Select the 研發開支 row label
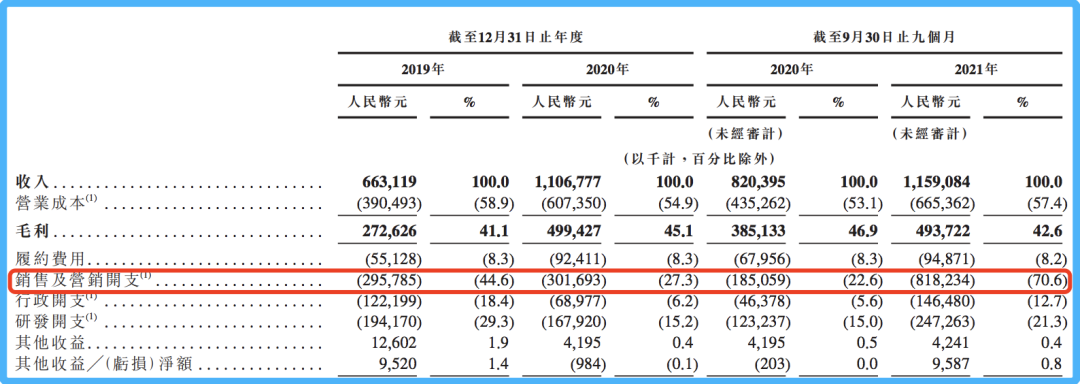 55,320
